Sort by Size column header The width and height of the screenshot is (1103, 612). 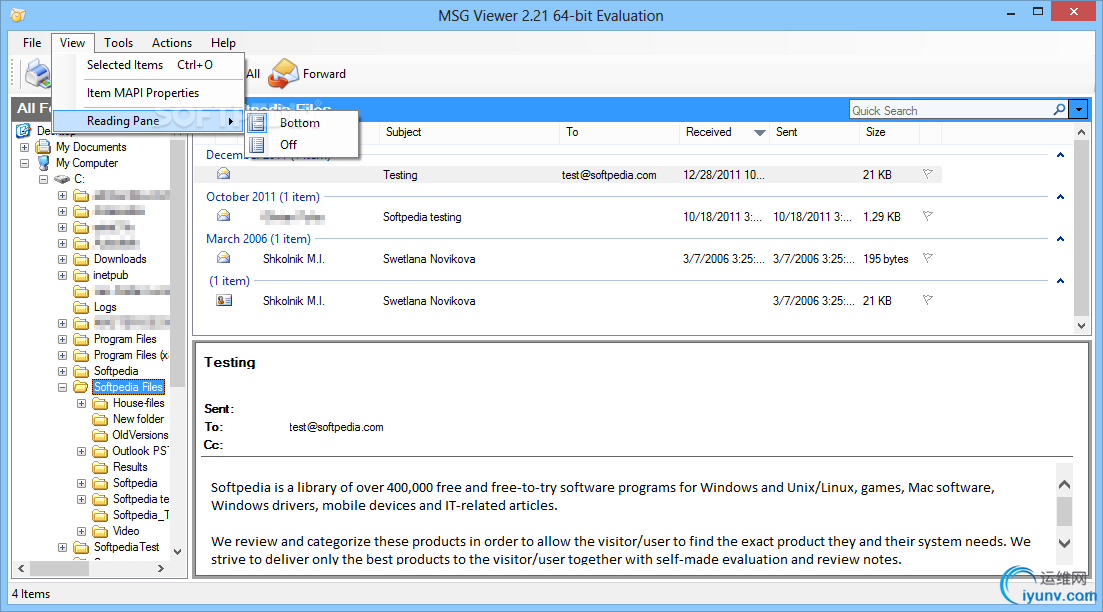pyautogui.click(x=890, y=132)
